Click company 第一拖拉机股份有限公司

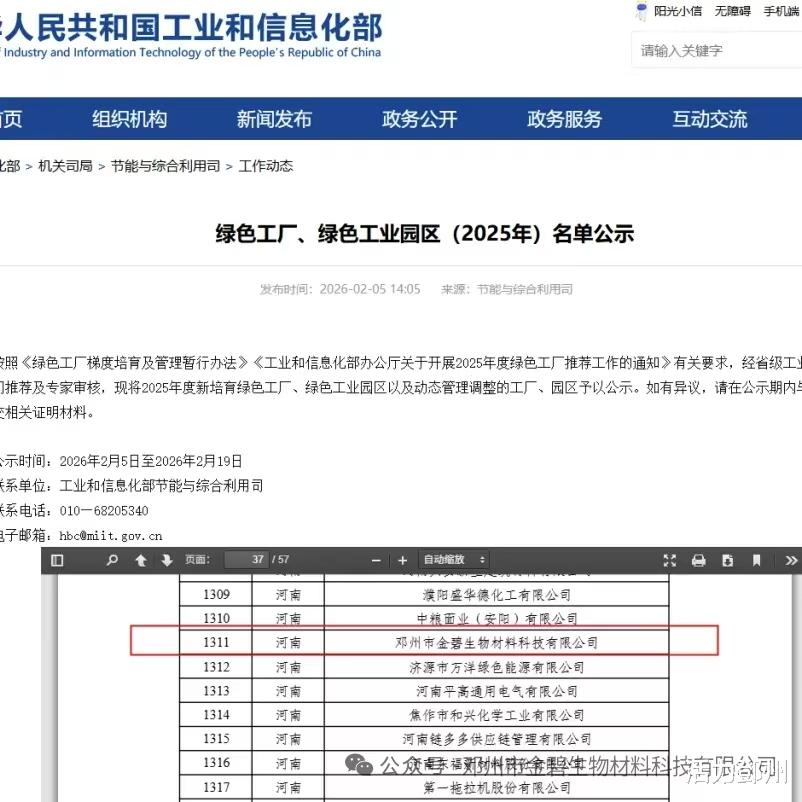tap(497, 788)
